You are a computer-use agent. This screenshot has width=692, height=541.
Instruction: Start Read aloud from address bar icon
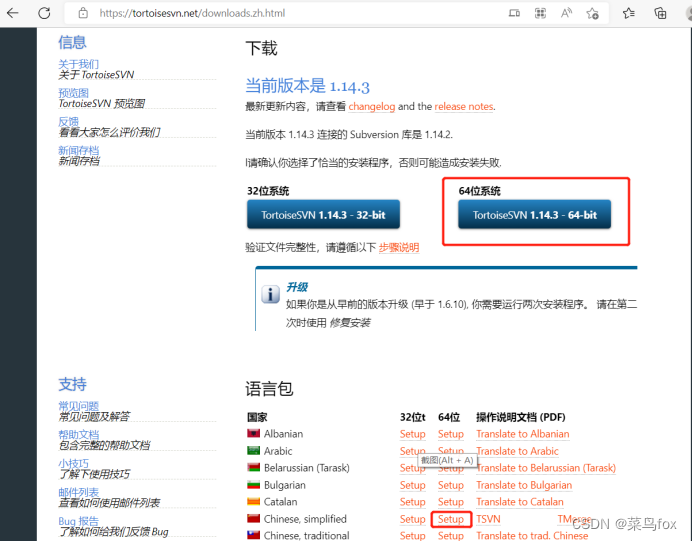(566, 13)
